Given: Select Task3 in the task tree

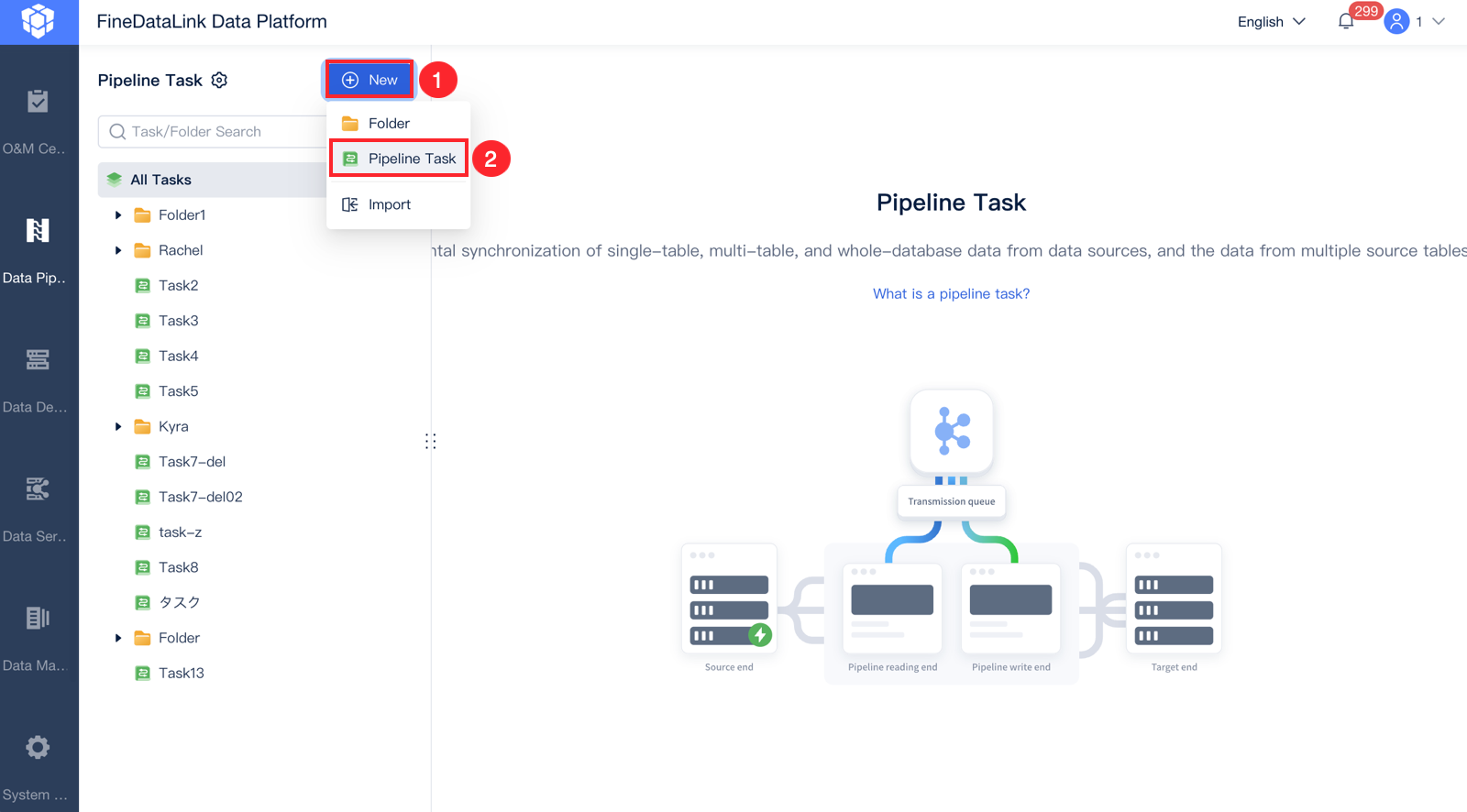Looking at the screenshot, I should [x=178, y=321].
